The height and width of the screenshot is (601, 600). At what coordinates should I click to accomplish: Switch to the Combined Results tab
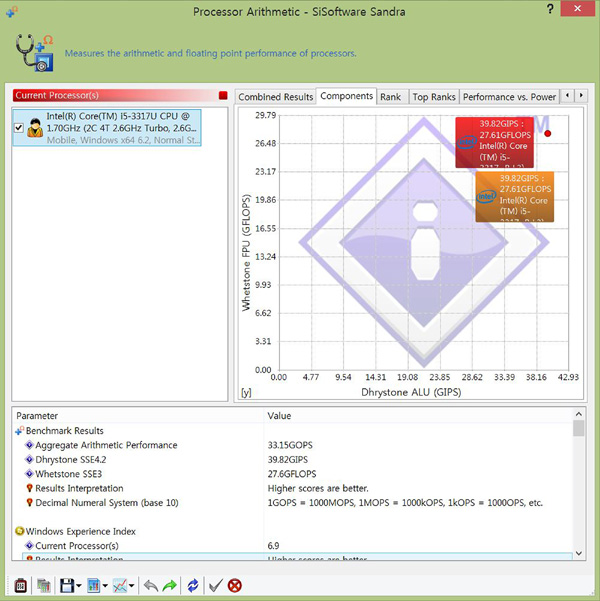pyautogui.click(x=276, y=97)
